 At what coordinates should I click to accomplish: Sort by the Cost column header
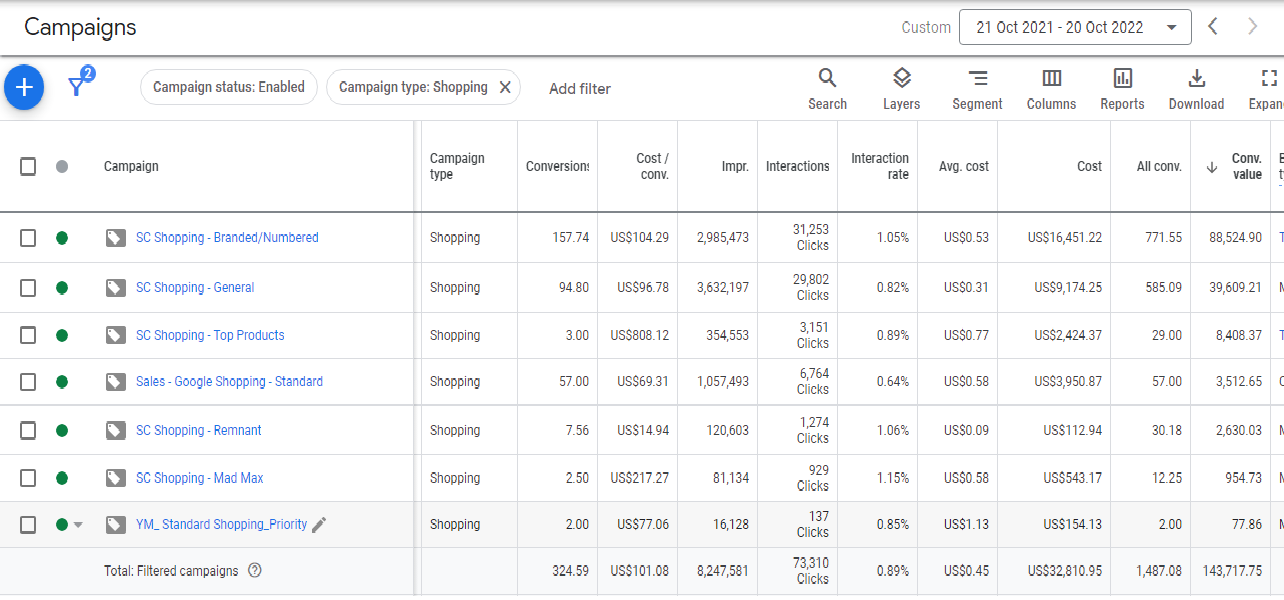[x=1089, y=166]
